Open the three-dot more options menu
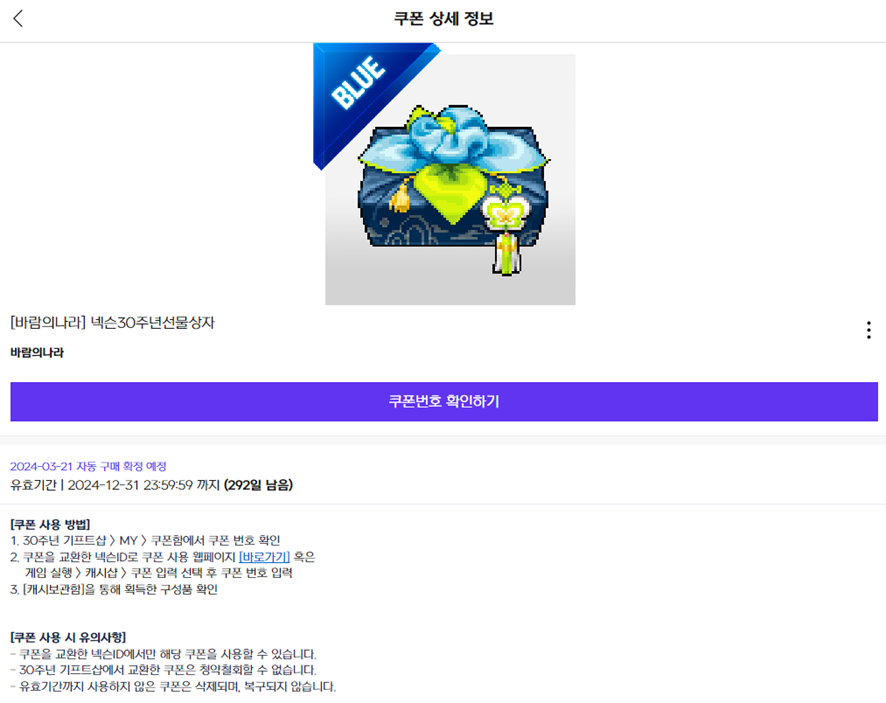 click(x=868, y=330)
